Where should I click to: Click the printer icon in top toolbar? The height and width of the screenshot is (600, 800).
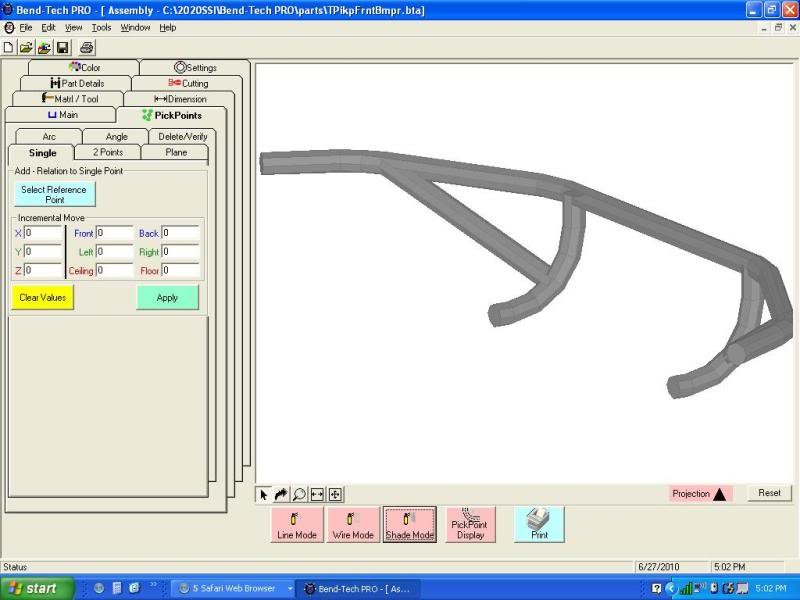pyautogui.click(x=87, y=48)
